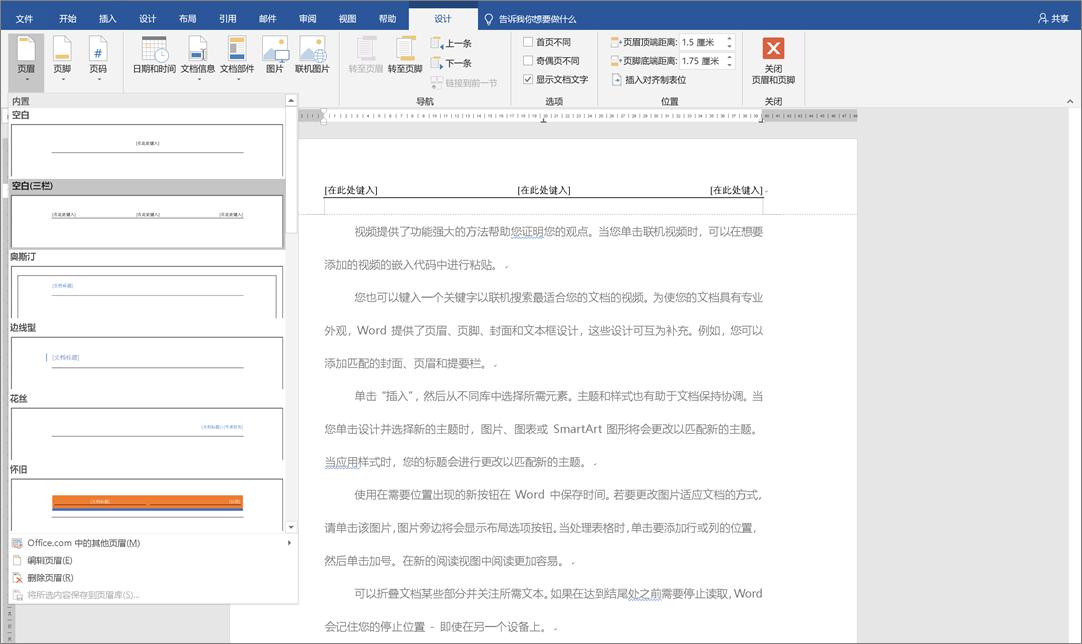
Task: Check the 奇偶页不同 option
Action: (529, 60)
